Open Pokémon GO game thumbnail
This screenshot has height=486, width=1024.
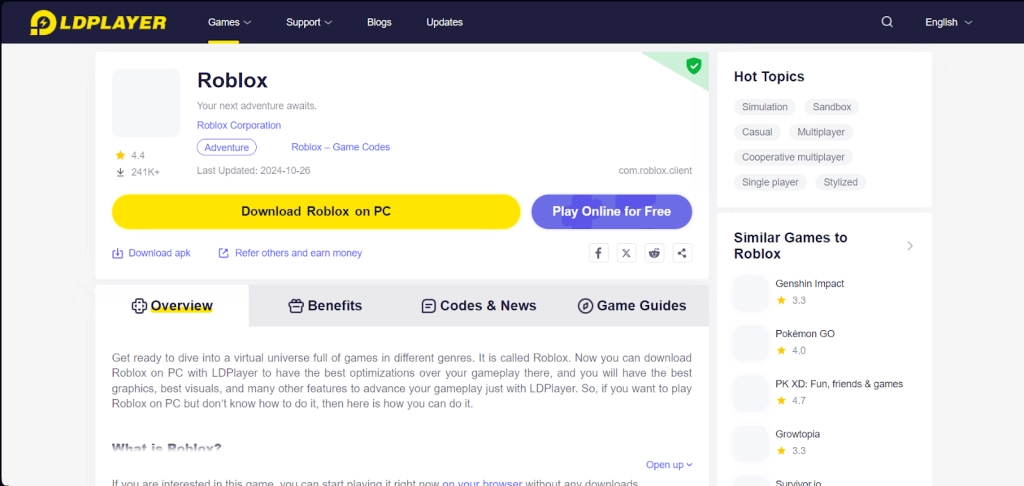(751, 343)
